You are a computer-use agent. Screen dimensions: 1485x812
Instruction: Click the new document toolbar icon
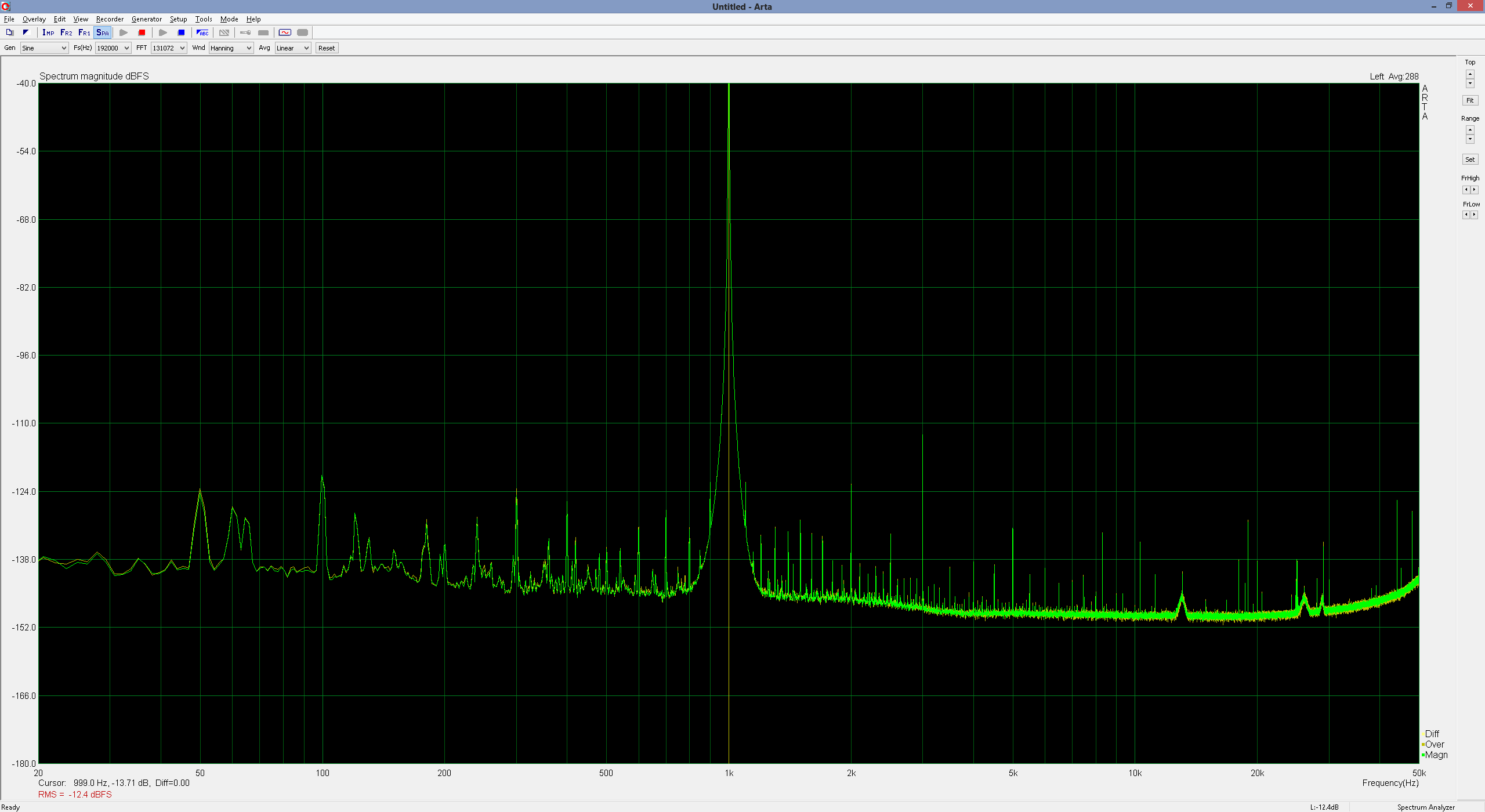pyautogui.click(x=9, y=32)
